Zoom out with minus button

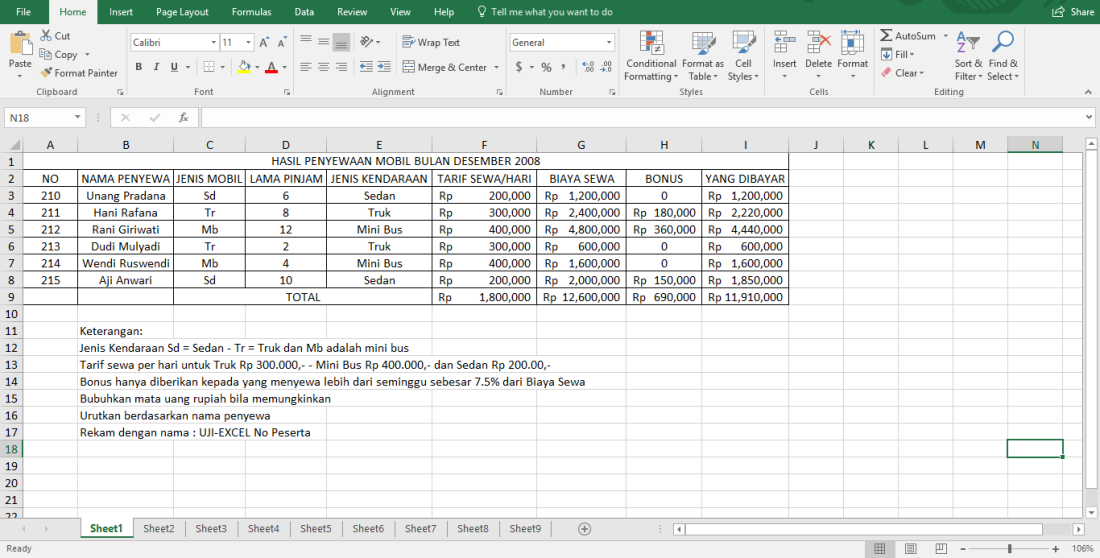coord(963,549)
